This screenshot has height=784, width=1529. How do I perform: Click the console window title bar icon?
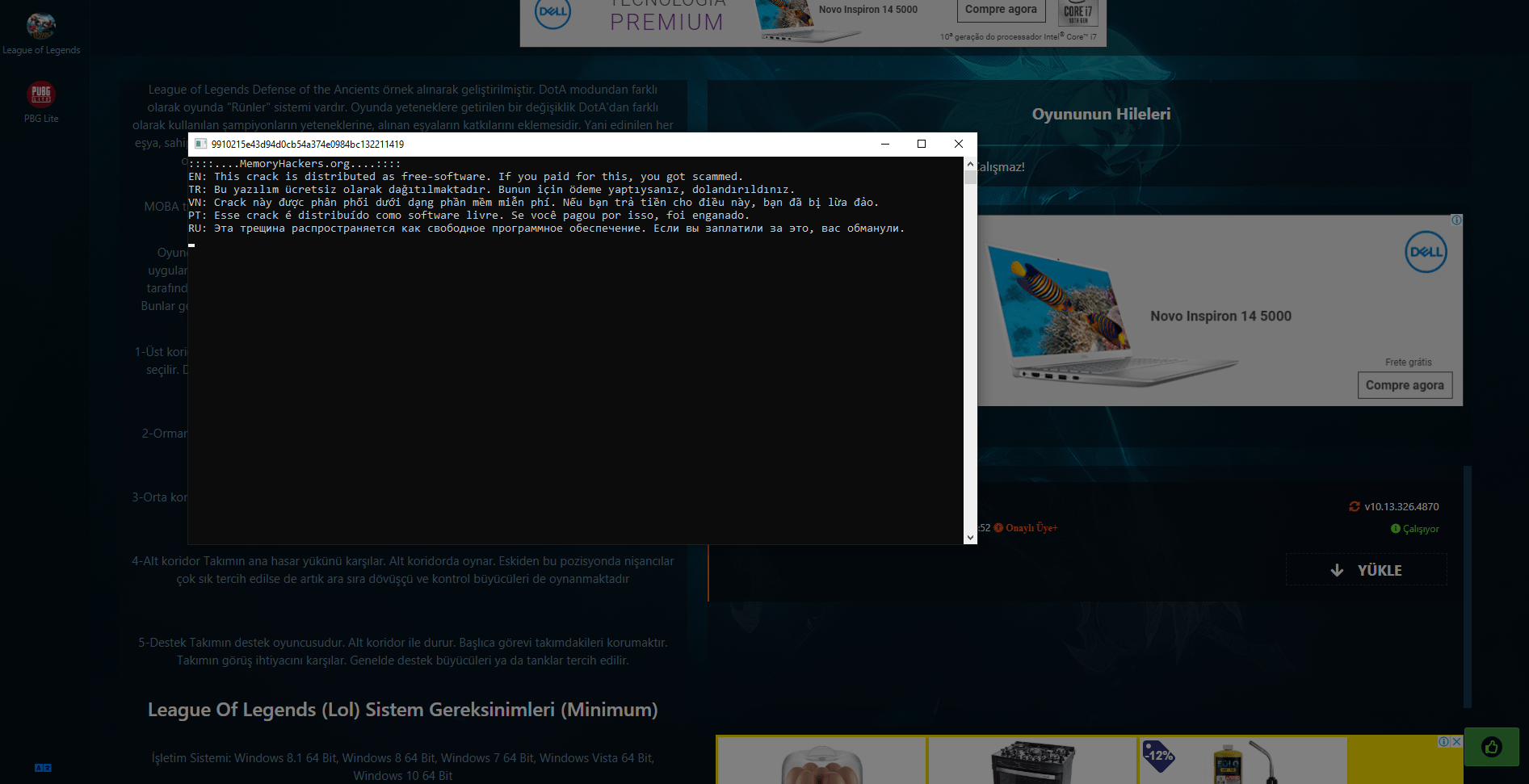pos(200,144)
